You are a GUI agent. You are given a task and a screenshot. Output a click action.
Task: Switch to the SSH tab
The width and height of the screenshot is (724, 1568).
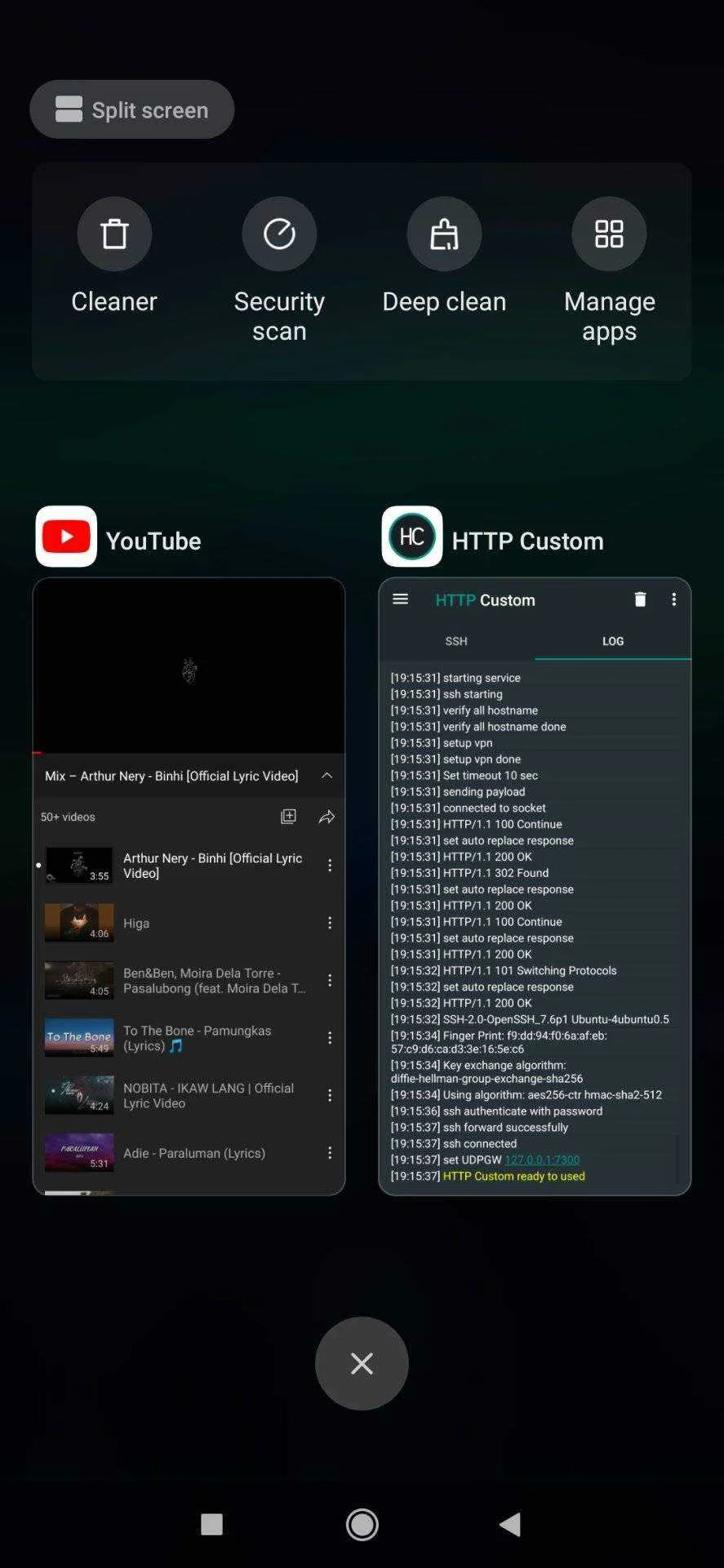[x=456, y=641]
